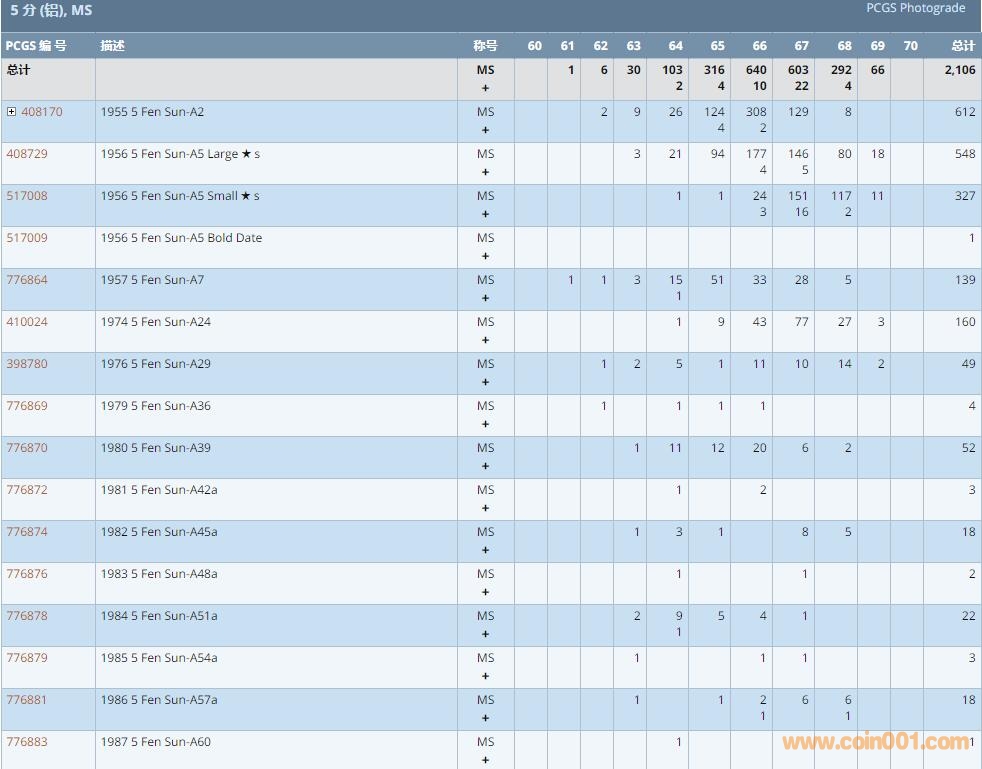982x769 pixels.
Task: Open entry 398780 for 1976 5 Fen
Action: click(27, 364)
